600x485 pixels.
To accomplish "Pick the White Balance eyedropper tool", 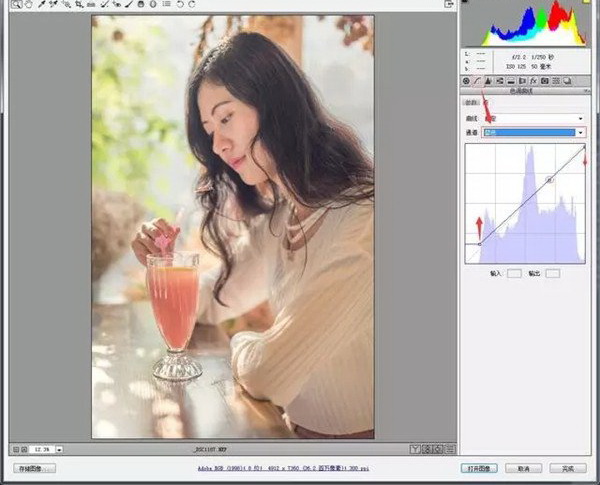I will tap(42, 5).
